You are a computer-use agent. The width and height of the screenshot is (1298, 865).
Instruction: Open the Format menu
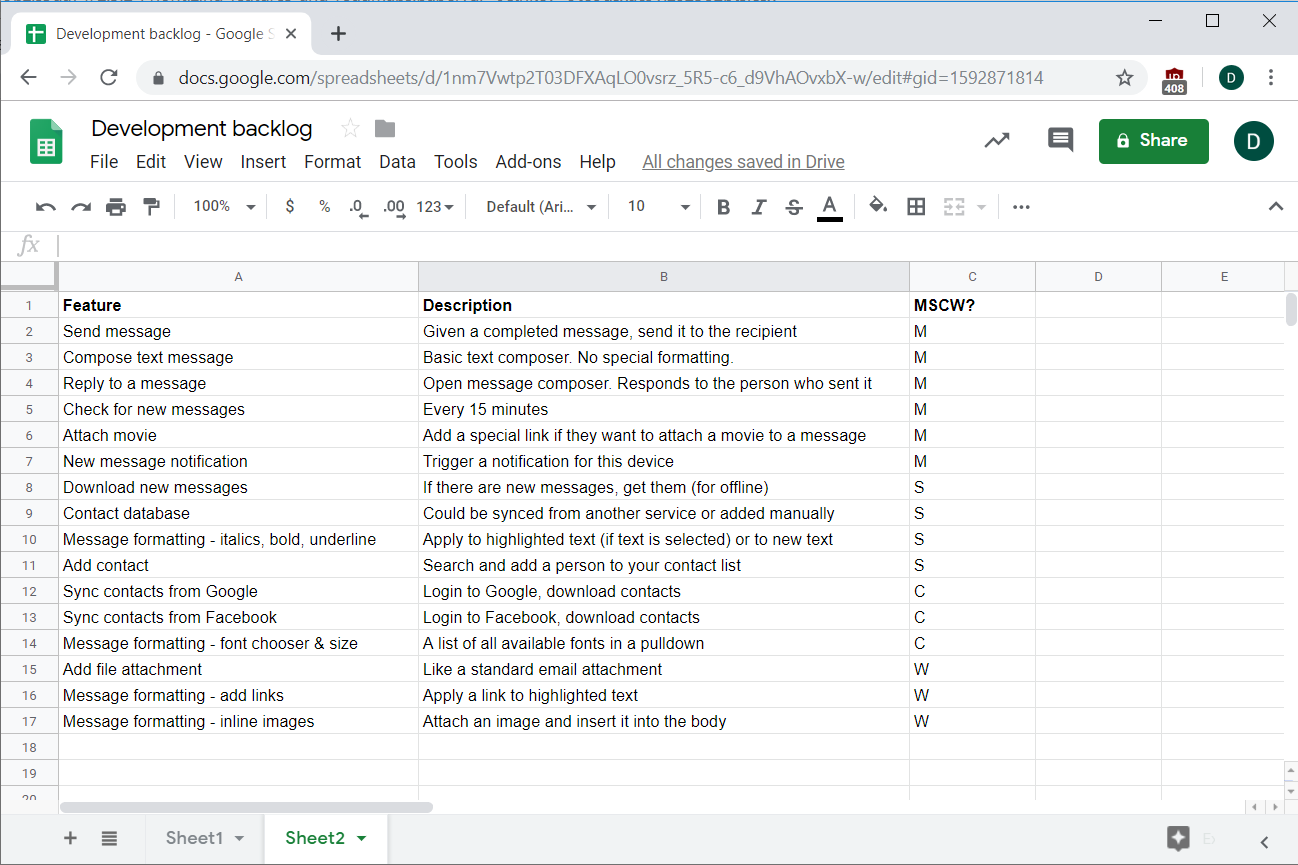coord(332,162)
